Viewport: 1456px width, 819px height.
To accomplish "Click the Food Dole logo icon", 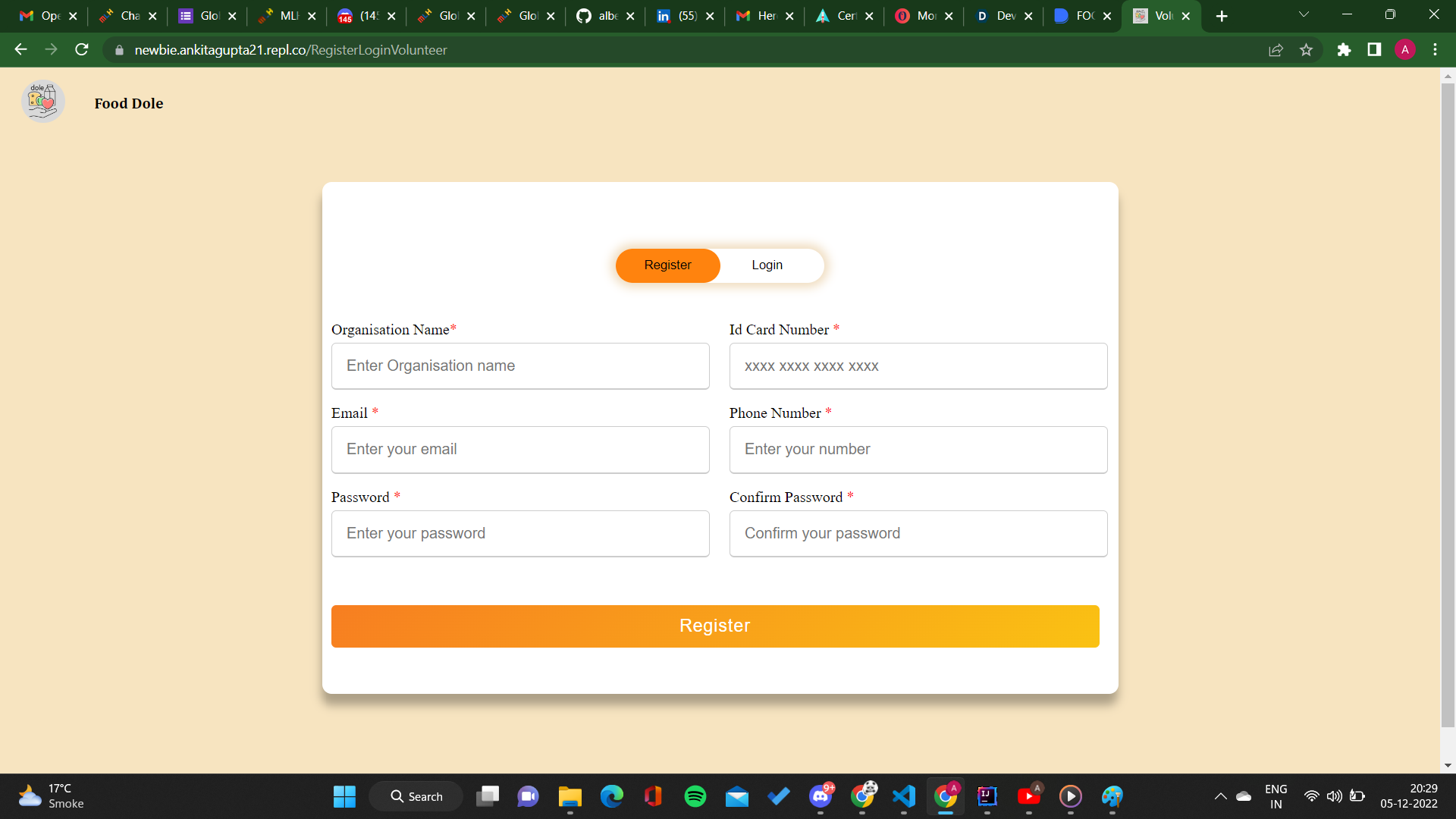I will tap(42, 101).
